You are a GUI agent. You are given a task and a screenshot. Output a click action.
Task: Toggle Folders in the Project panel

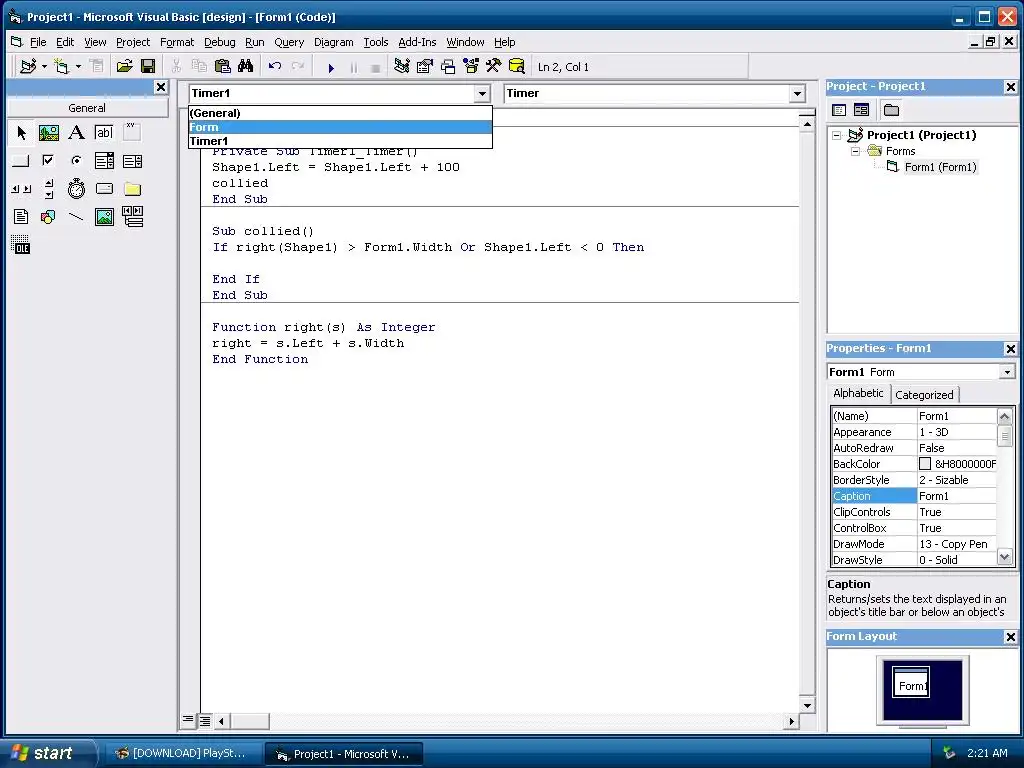[x=891, y=110]
